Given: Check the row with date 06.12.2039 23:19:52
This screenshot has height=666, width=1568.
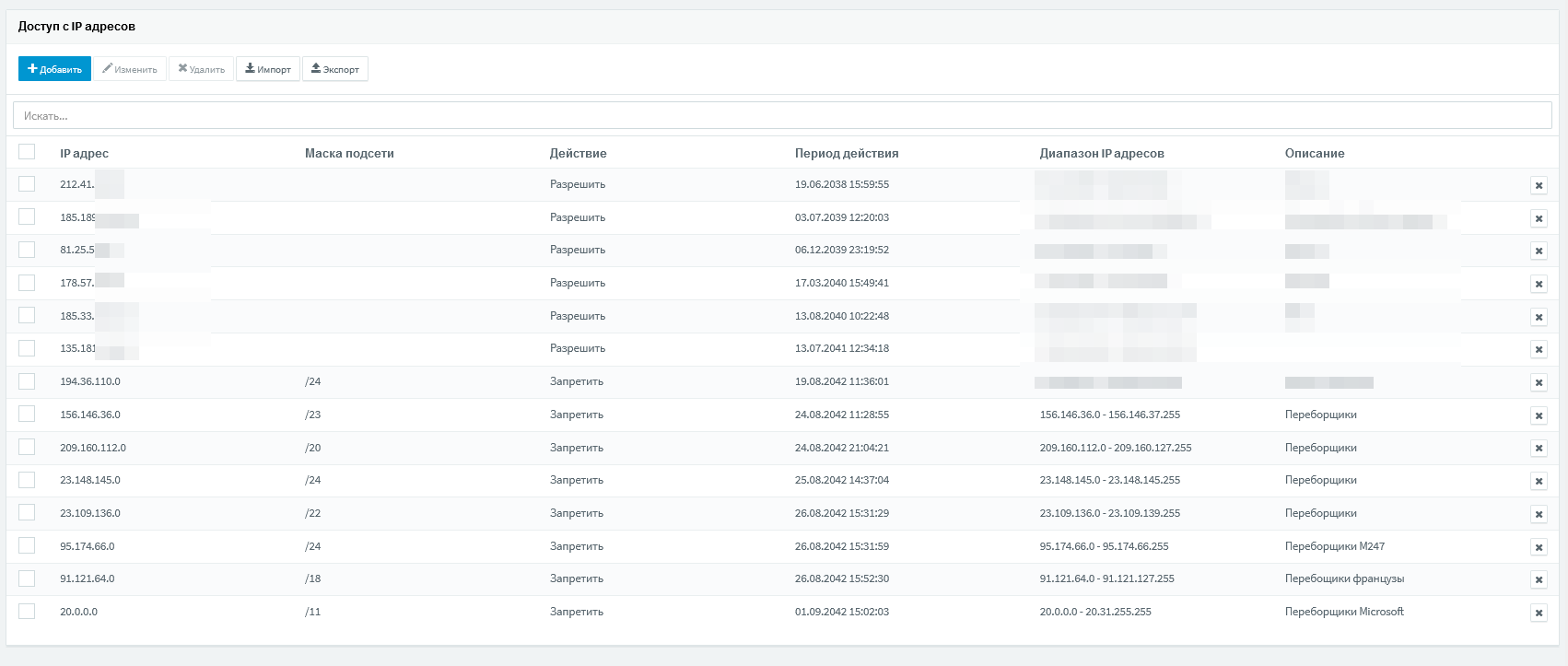Looking at the screenshot, I should tap(27, 250).
